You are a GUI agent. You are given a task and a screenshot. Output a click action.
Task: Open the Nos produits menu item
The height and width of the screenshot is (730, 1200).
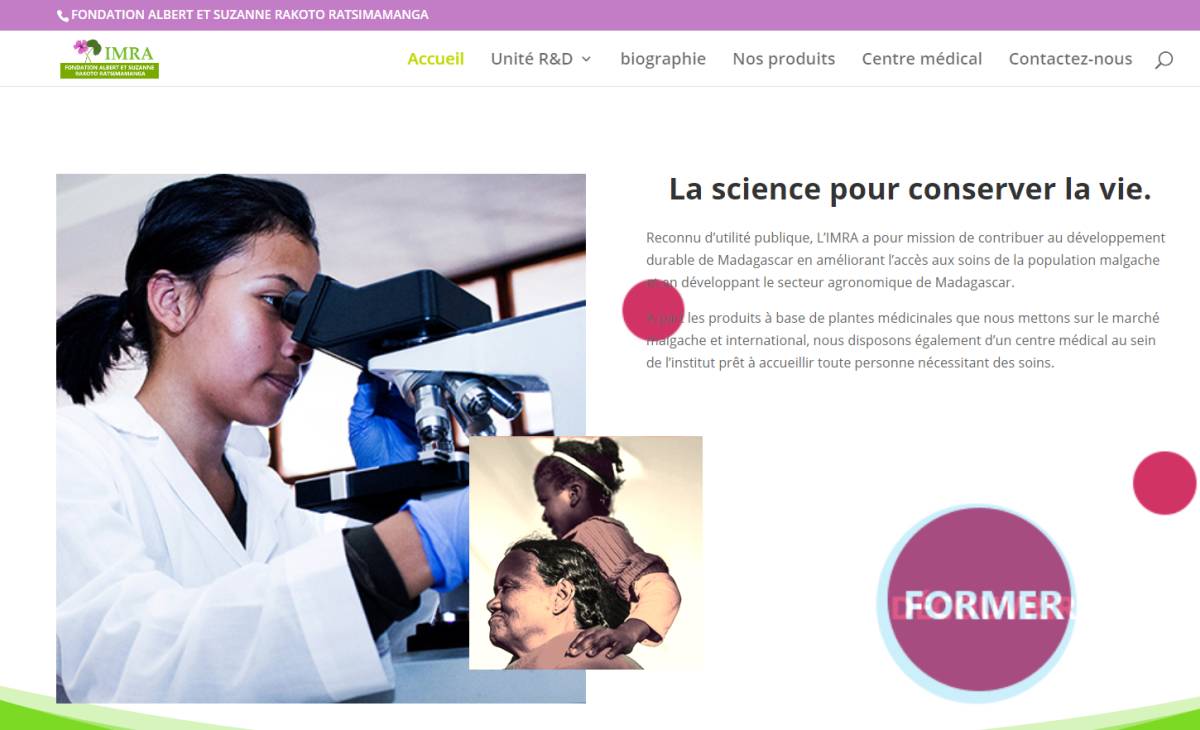click(x=784, y=59)
